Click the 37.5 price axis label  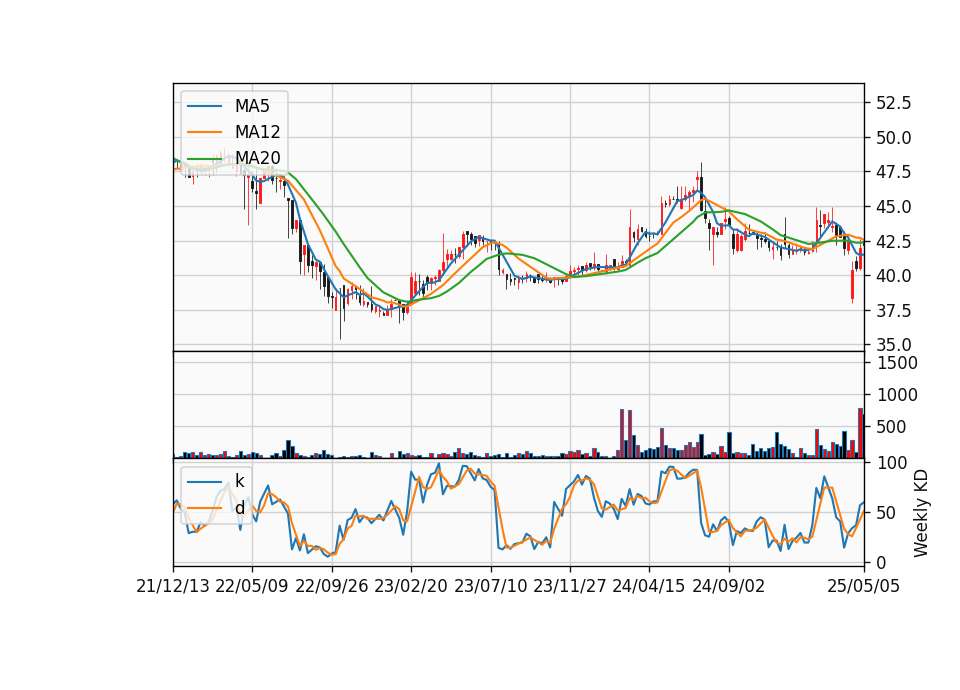893,310
